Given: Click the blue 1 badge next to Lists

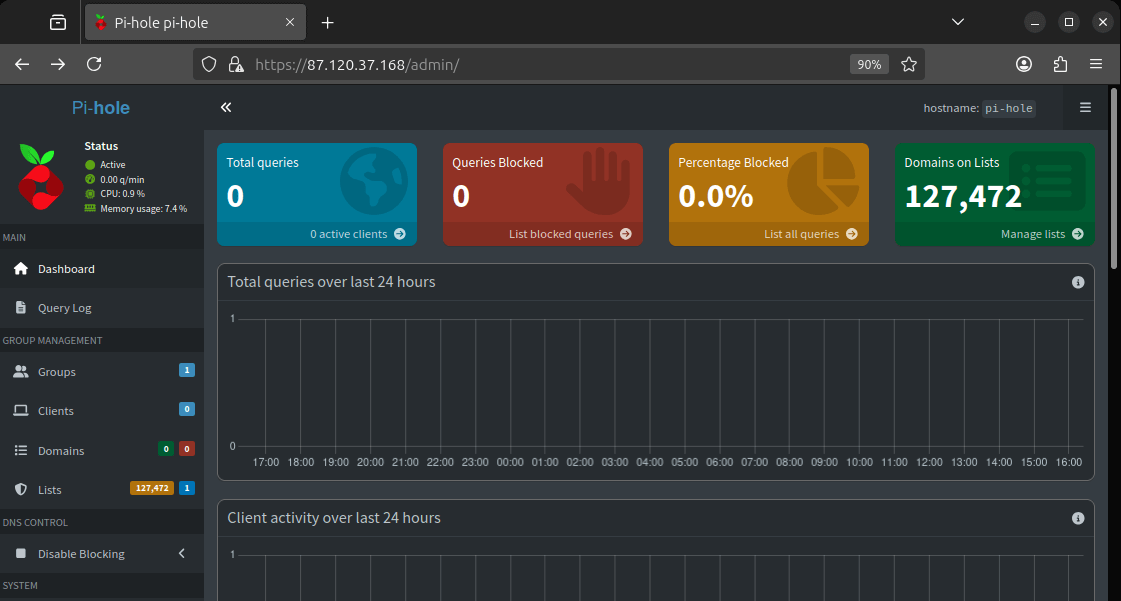Looking at the screenshot, I should pyautogui.click(x=187, y=488).
